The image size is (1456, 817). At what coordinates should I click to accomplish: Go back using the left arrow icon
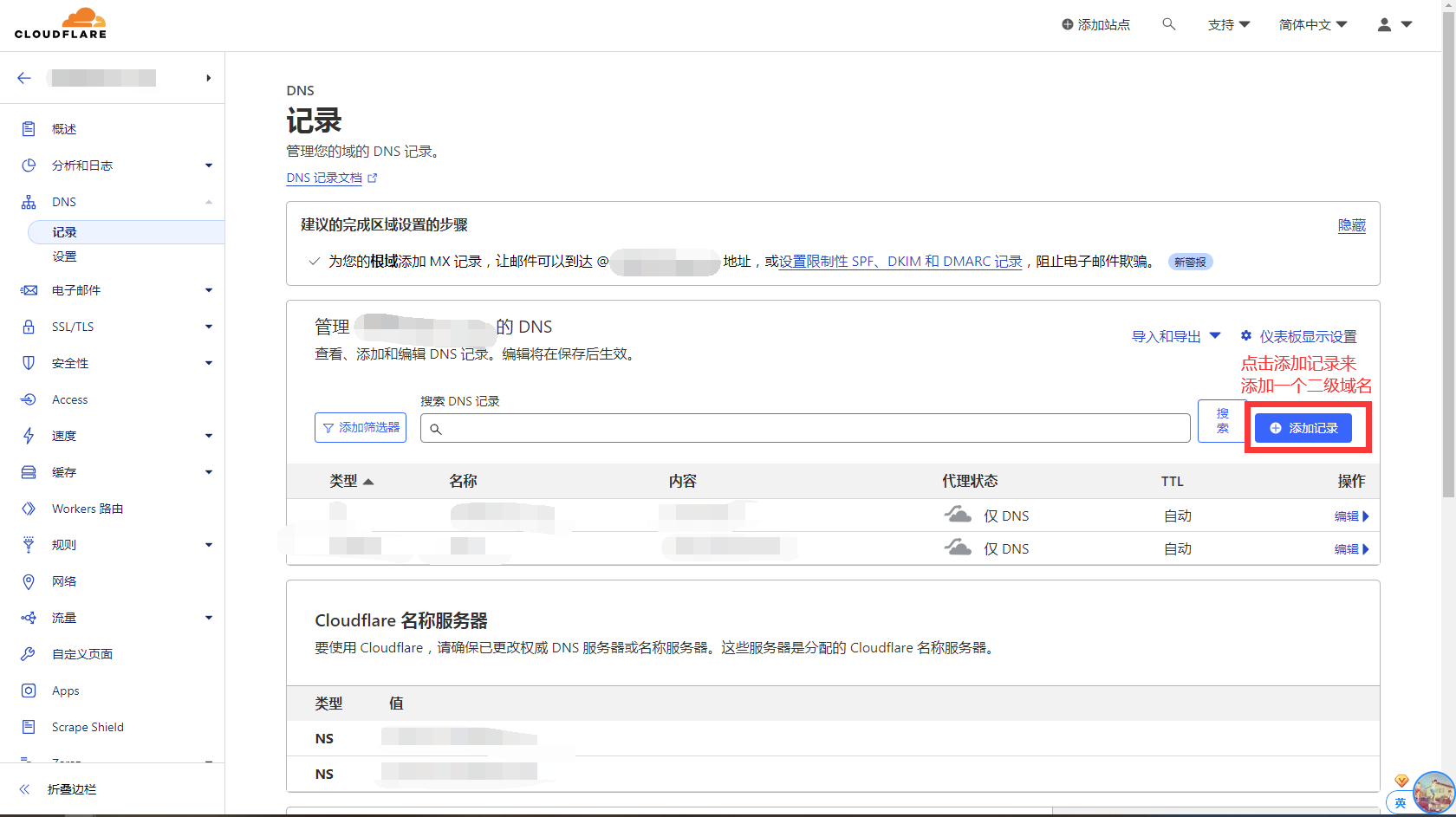click(24, 78)
